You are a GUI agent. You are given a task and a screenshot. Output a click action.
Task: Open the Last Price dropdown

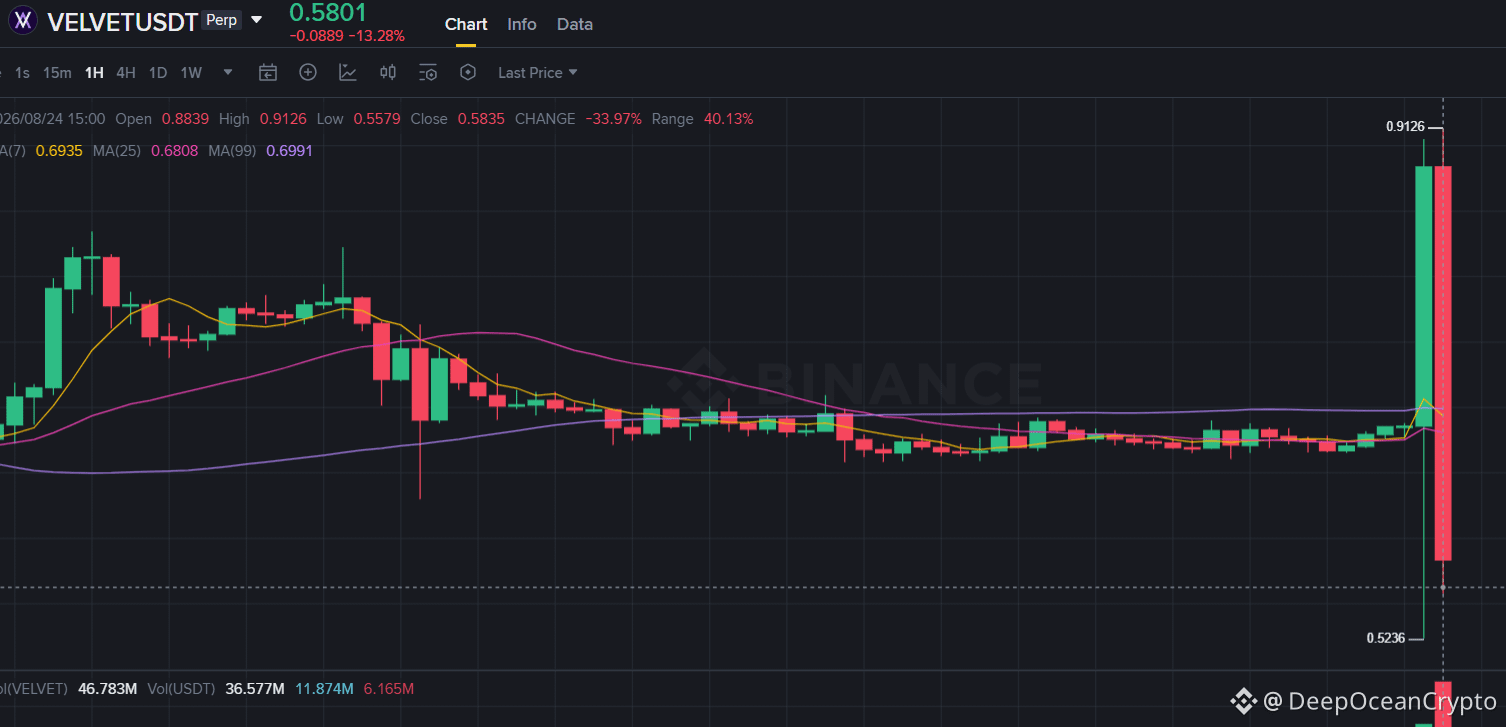[538, 72]
